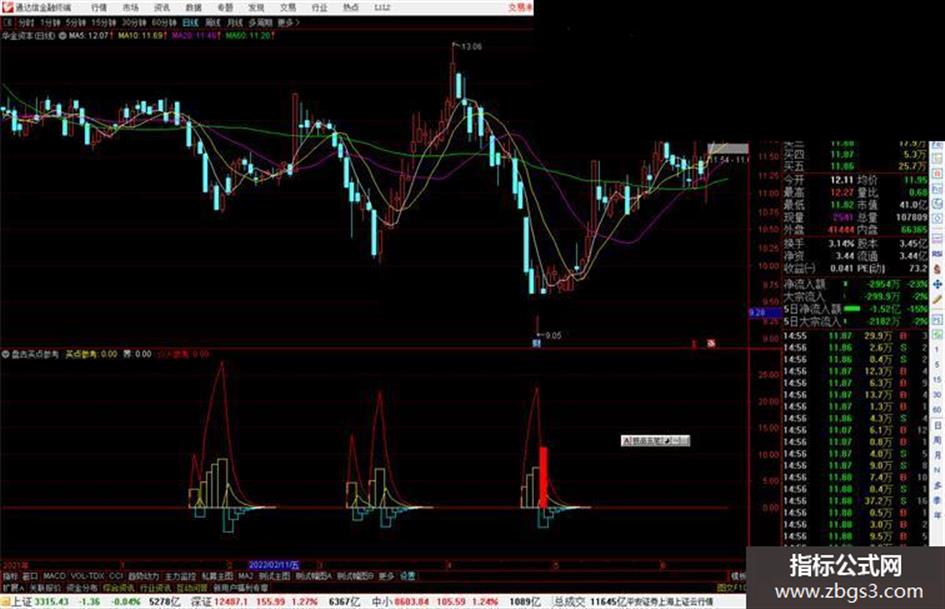Viewport: 945px width, 609px height.
Task: Click the small floating toolbar on the lower chart
Action: point(655,441)
